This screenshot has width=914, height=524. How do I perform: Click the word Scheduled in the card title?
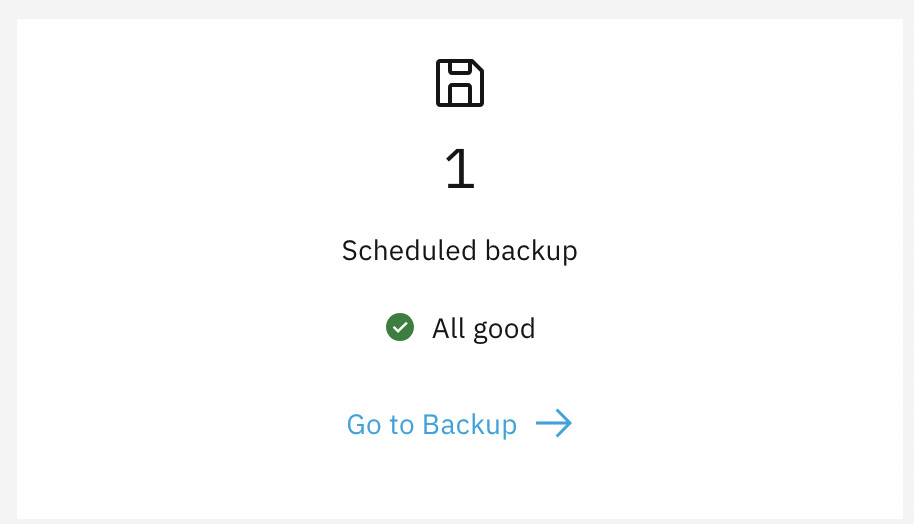409,251
